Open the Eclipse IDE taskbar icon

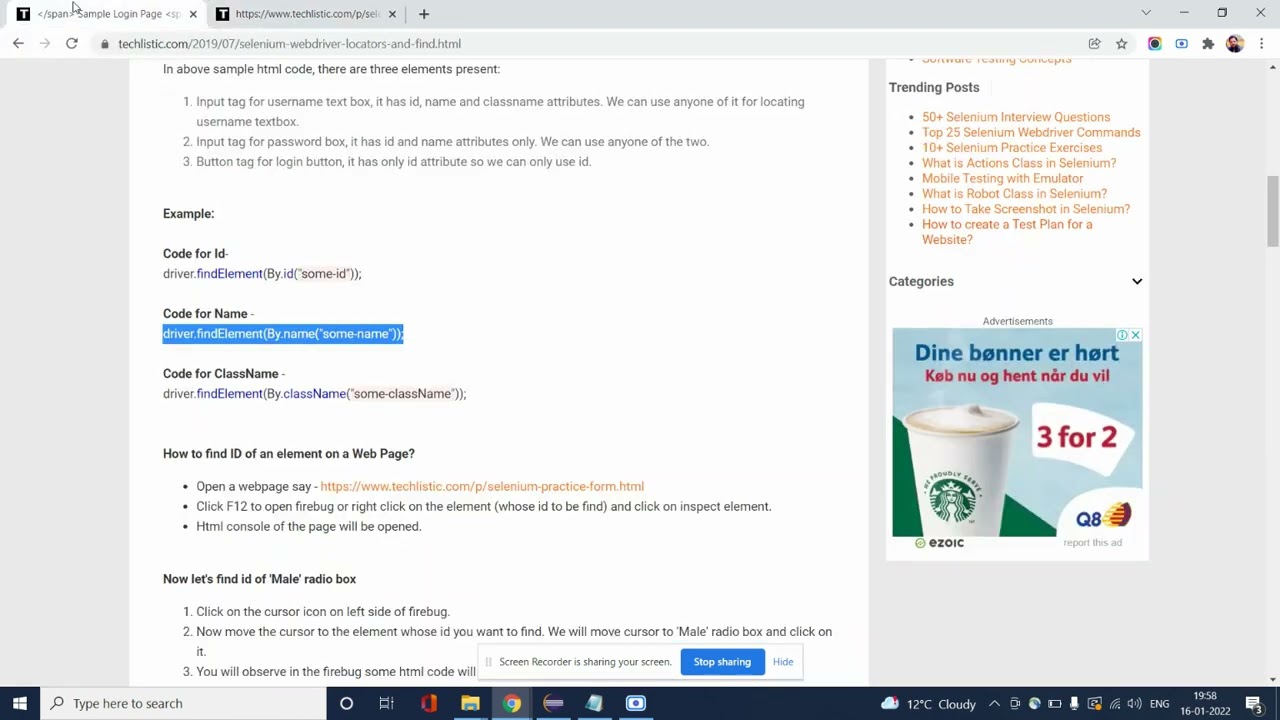click(553, 704)
